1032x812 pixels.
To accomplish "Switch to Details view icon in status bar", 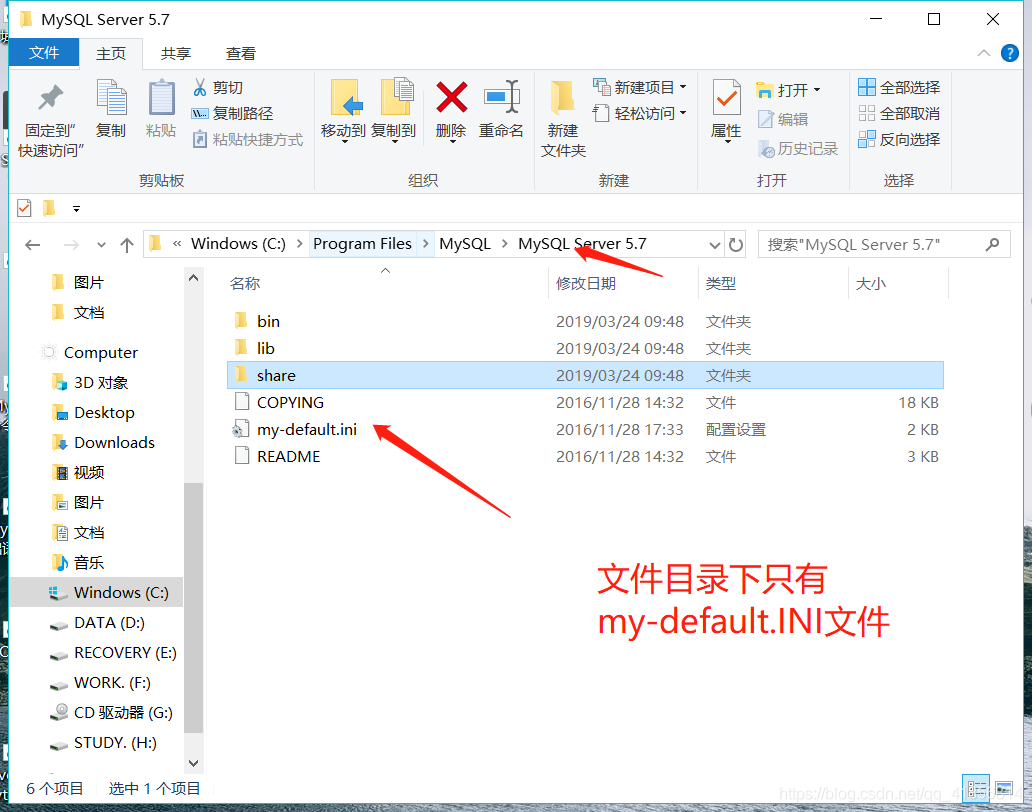I will (x=976, y=788).
